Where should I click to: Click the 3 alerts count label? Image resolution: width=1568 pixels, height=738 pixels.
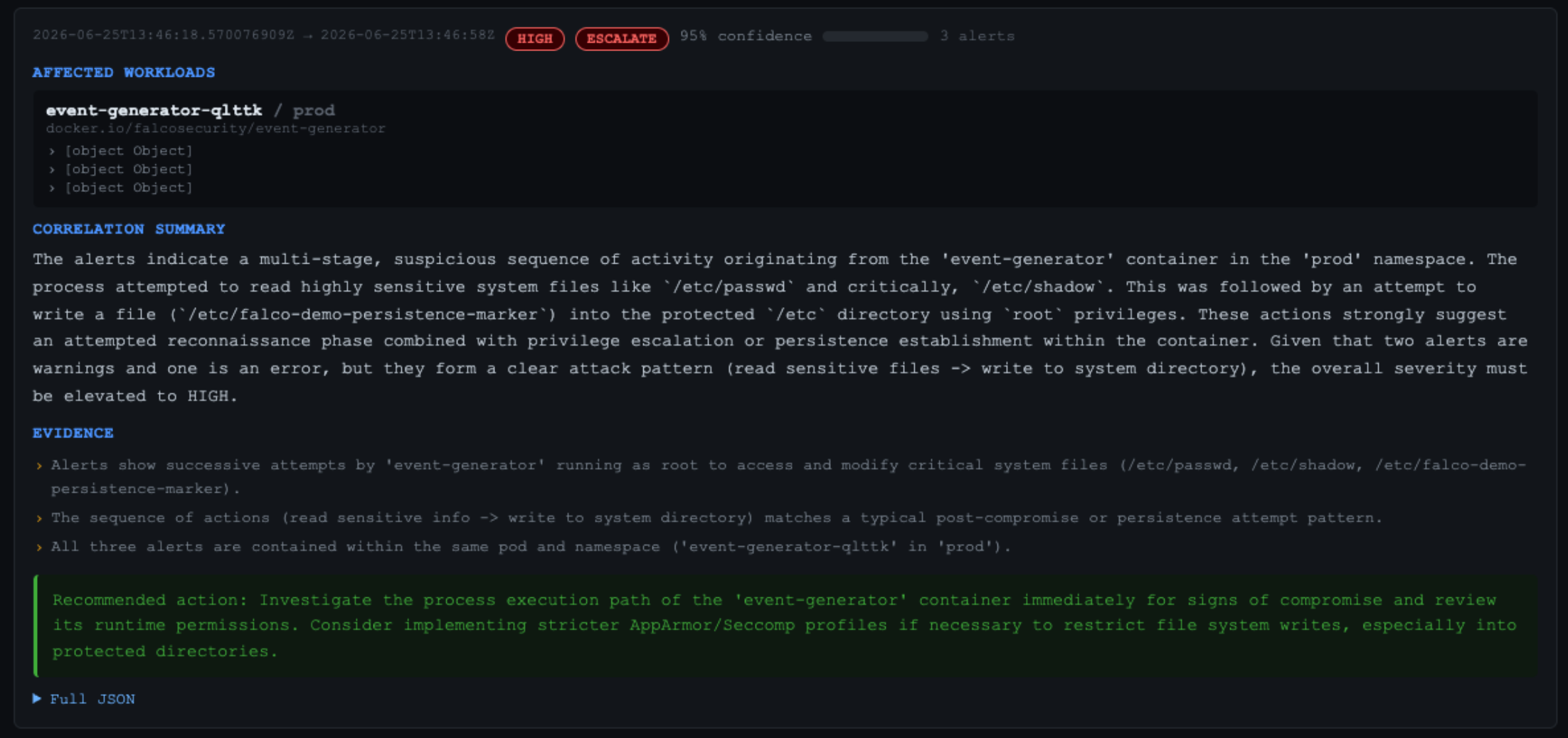pyautogui.click(x=978, y=36)
